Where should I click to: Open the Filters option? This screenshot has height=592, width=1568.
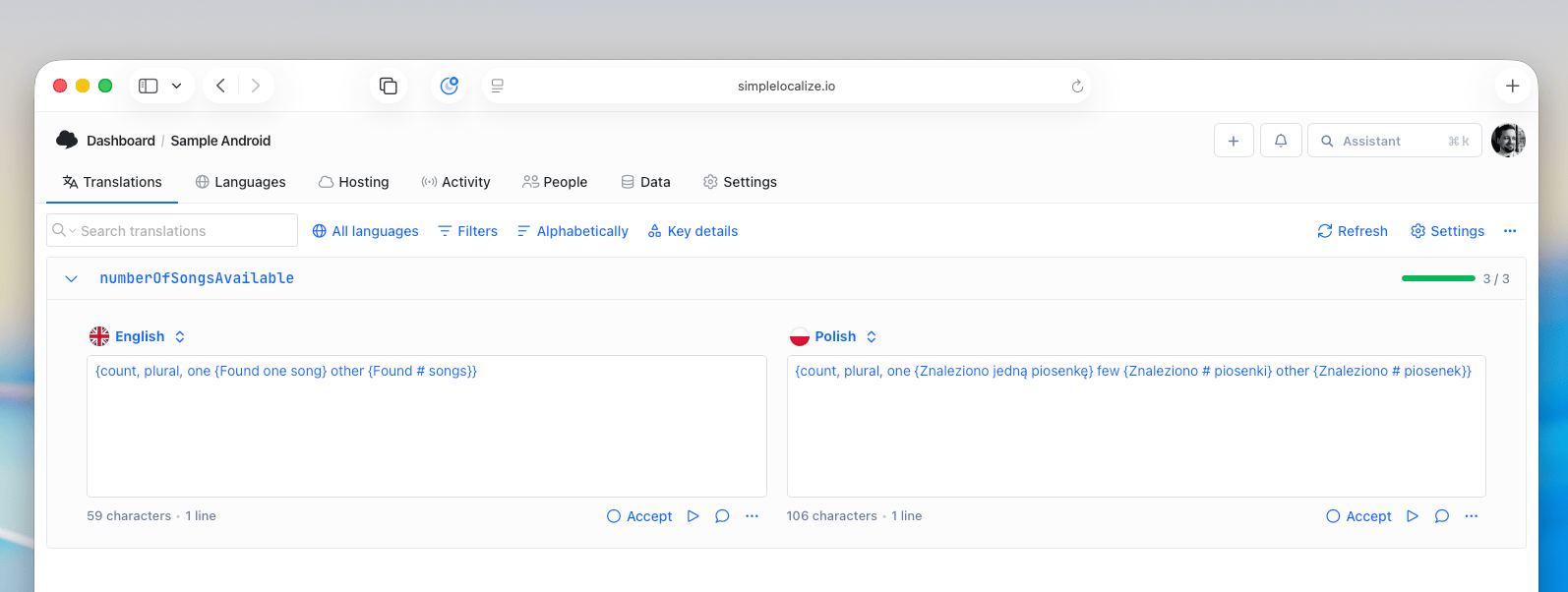click(x=467, y=231)
